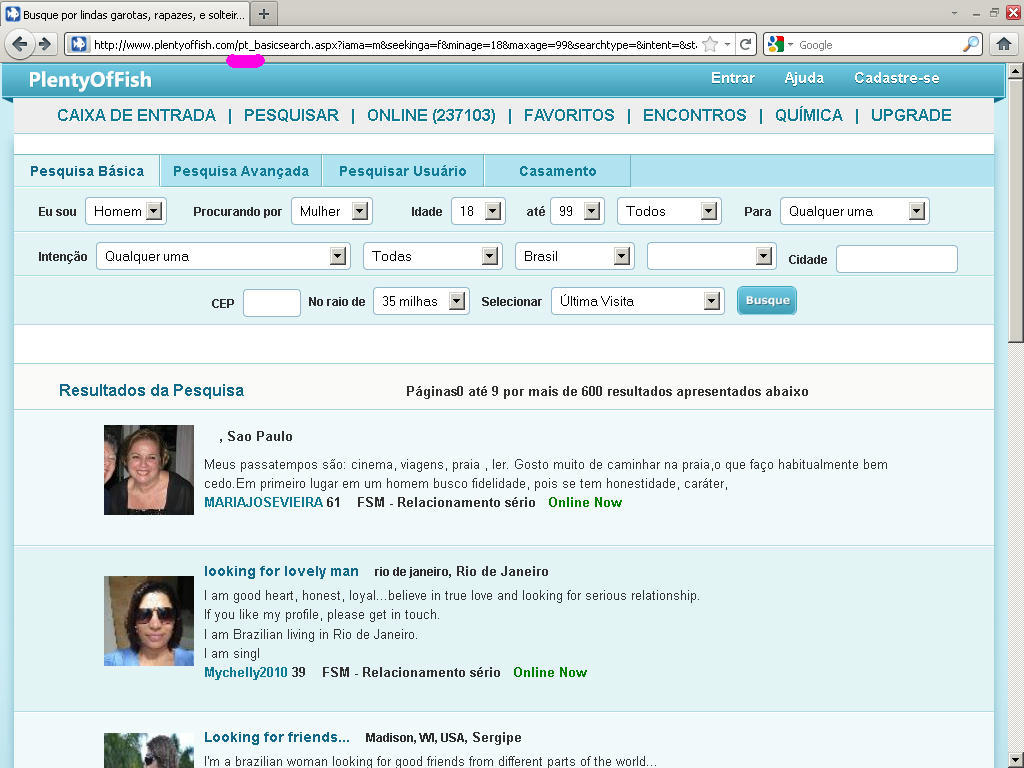1024x768 pixels.
Task: Open MARIAJOSEVIEIRA profile photo
Action: [x=149, y=470]
